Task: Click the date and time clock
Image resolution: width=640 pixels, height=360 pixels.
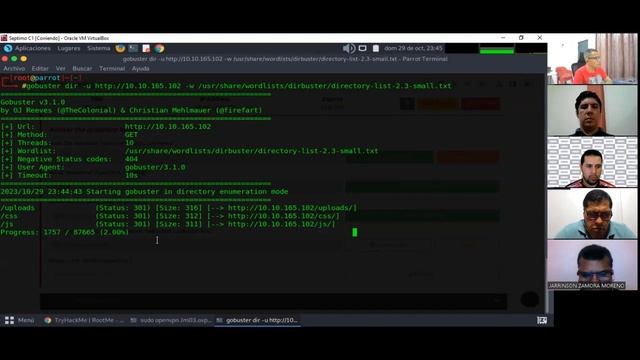Action: [x=413, y=48]
